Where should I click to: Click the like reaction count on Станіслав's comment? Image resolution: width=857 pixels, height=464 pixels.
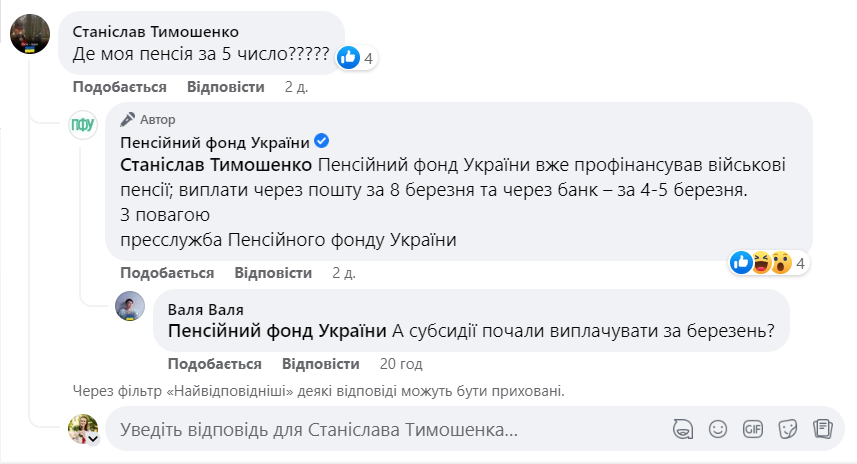pyautogui.click(x=356, y=59)
